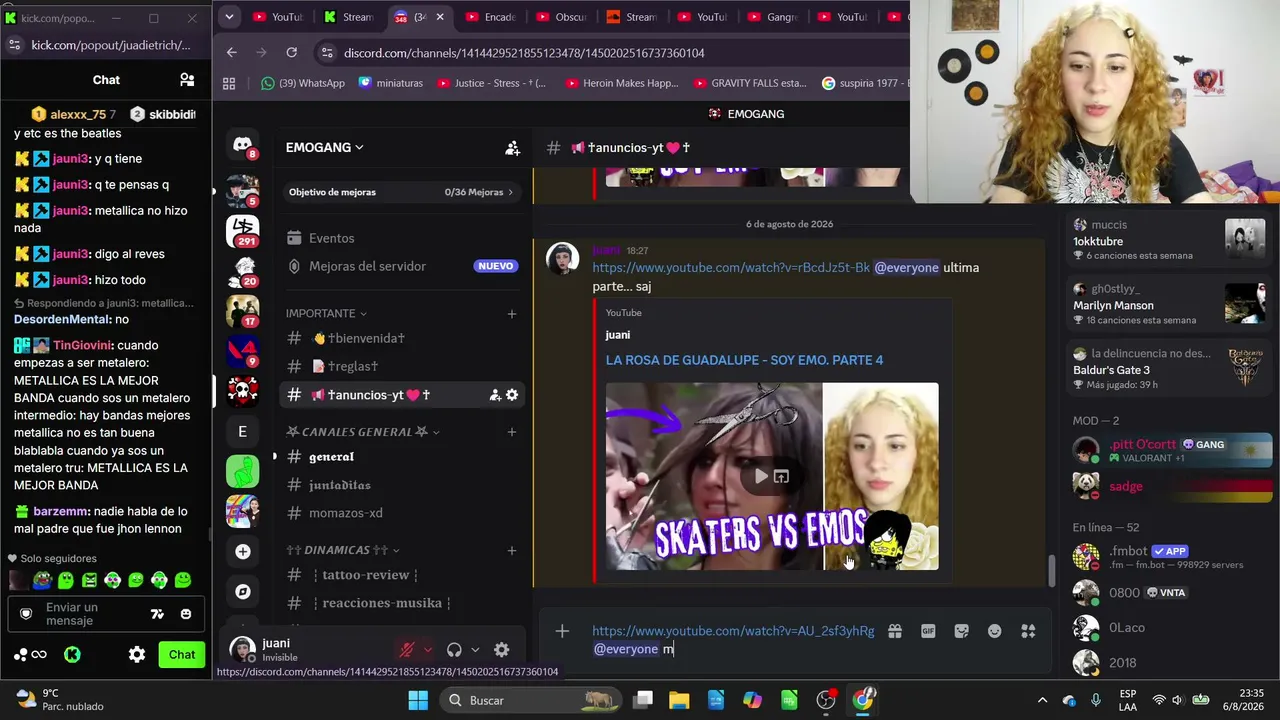Viewport: 1280px width, 720px height.
Task: Open the WhatsApp bookmark
Action: click(x=302, y=83)
